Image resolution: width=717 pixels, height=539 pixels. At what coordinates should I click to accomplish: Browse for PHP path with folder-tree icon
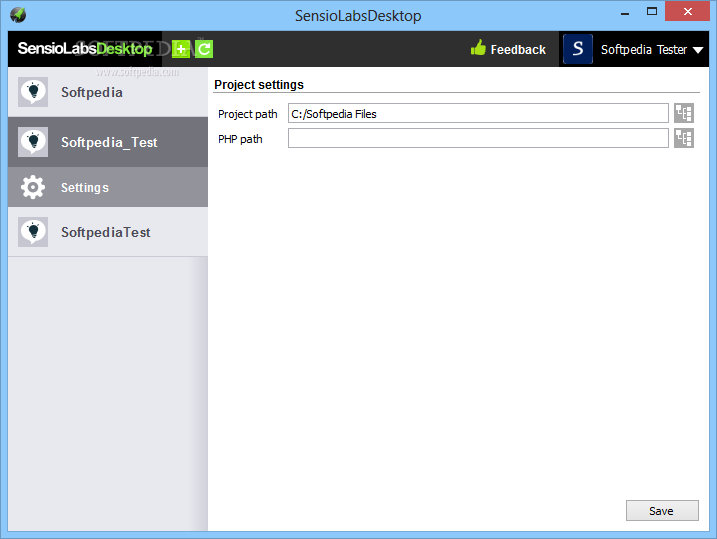684,138
